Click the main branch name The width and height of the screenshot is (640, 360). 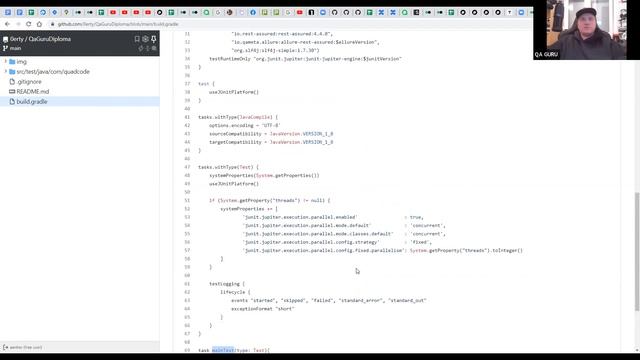(x=16, y=48)
